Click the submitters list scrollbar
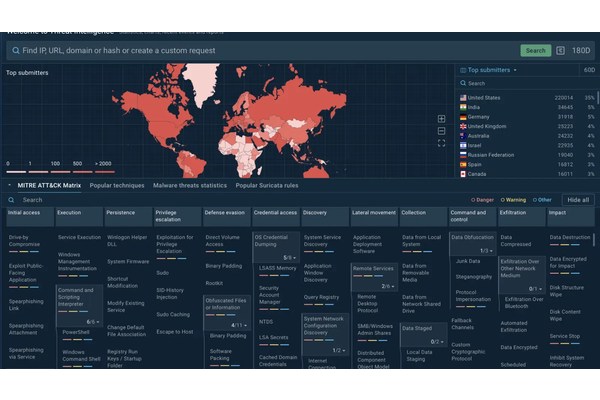Viewport: 600px width, 400px height. click(598, 98)
